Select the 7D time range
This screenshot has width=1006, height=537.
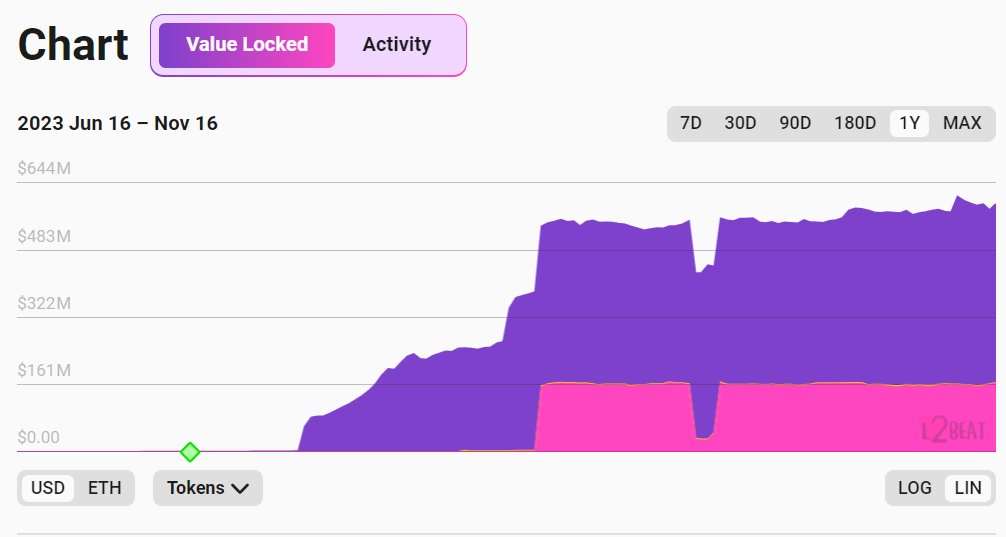click(690, 123)
